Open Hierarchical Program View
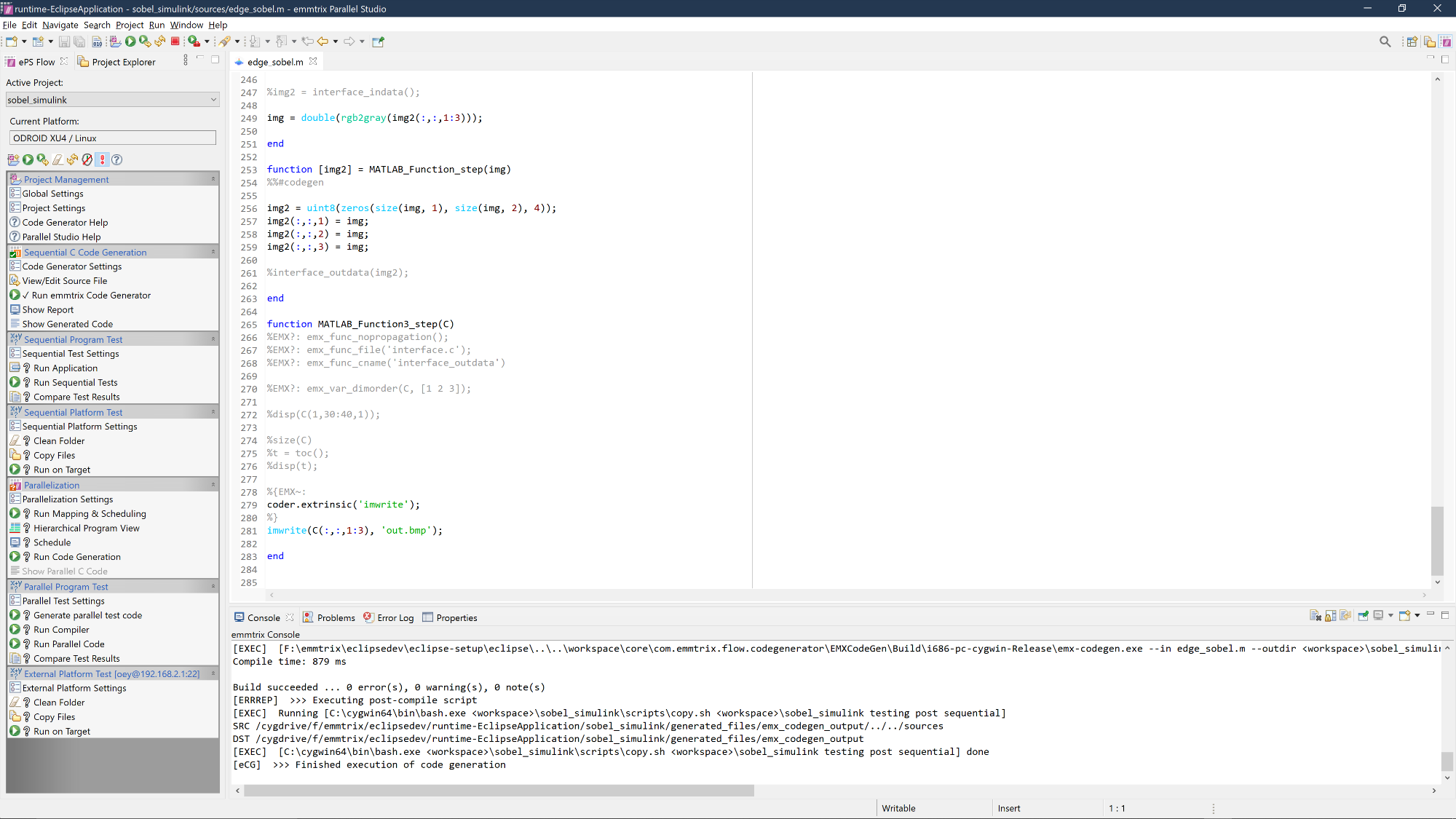Screen dimensions: 1456x819 click(x=87, y=528)
